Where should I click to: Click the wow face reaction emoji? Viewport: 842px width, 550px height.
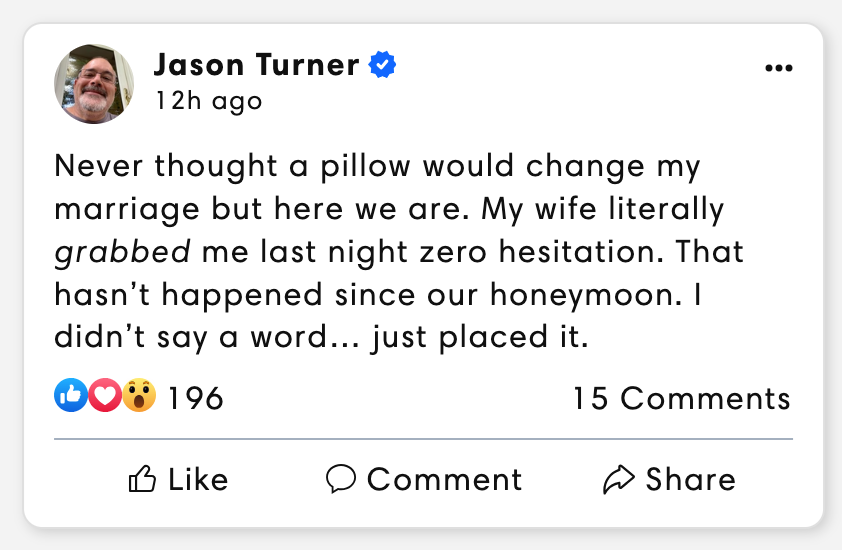tap(139, 397)
